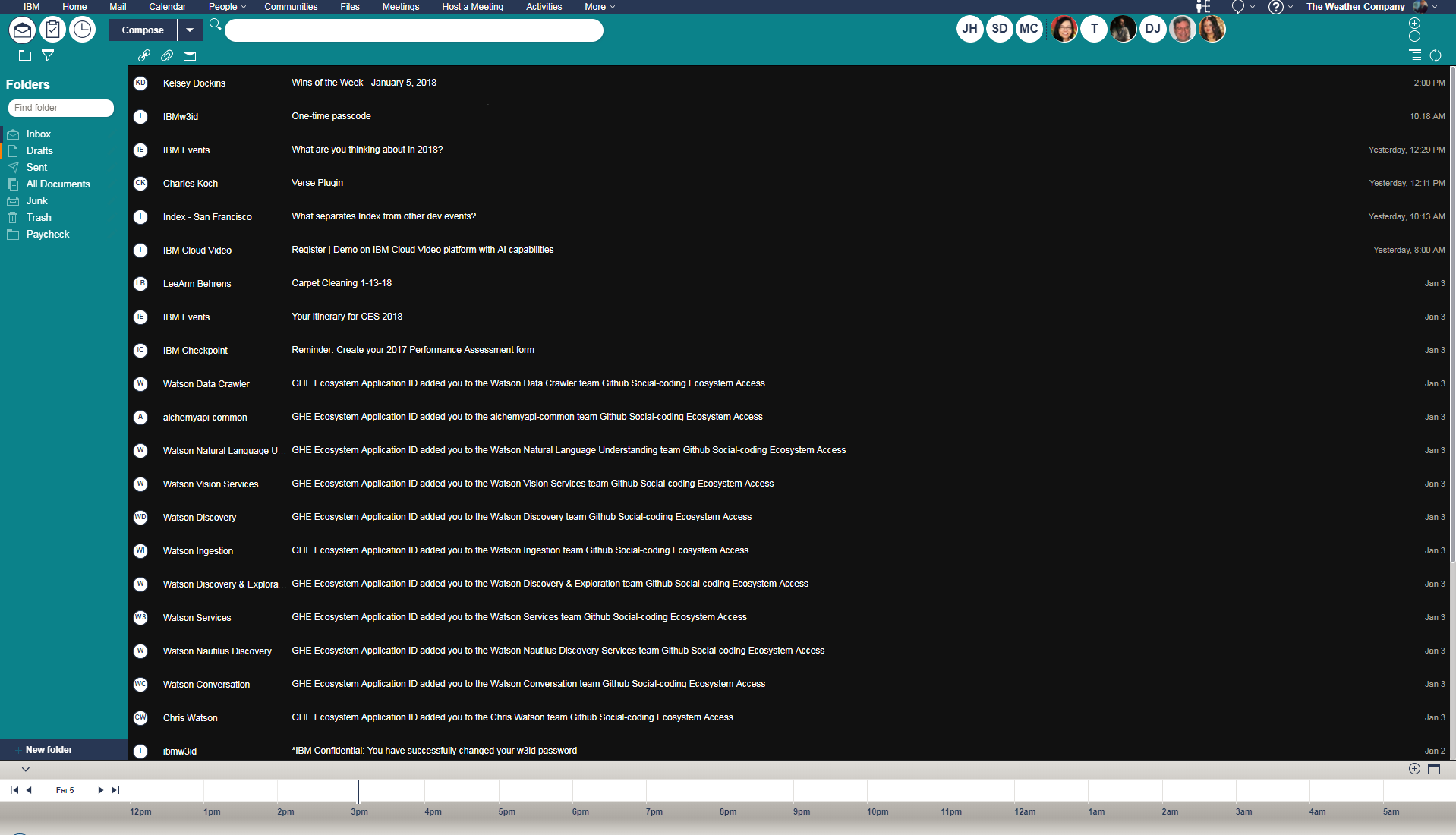
Task: Click the add icon on the calendar bar
Action: click(x=1414, y=769)
